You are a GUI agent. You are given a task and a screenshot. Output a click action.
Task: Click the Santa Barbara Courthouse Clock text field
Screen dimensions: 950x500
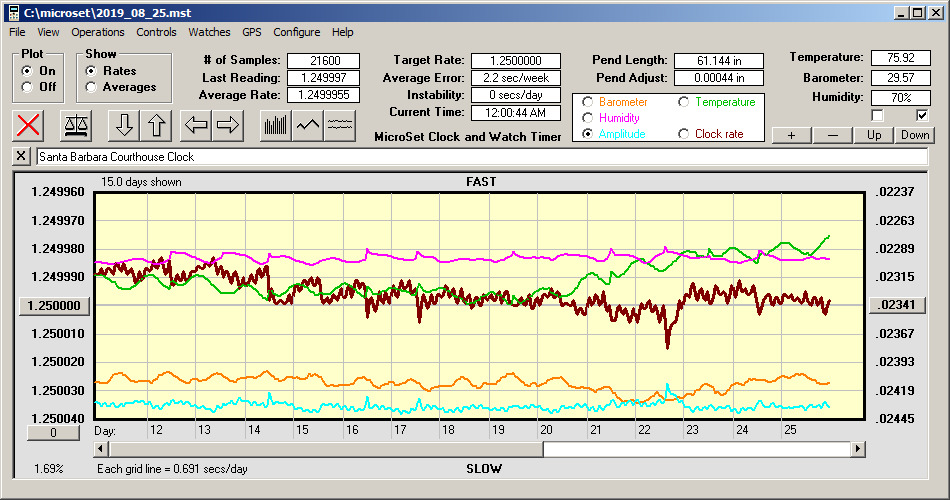[x=480, y=157]
